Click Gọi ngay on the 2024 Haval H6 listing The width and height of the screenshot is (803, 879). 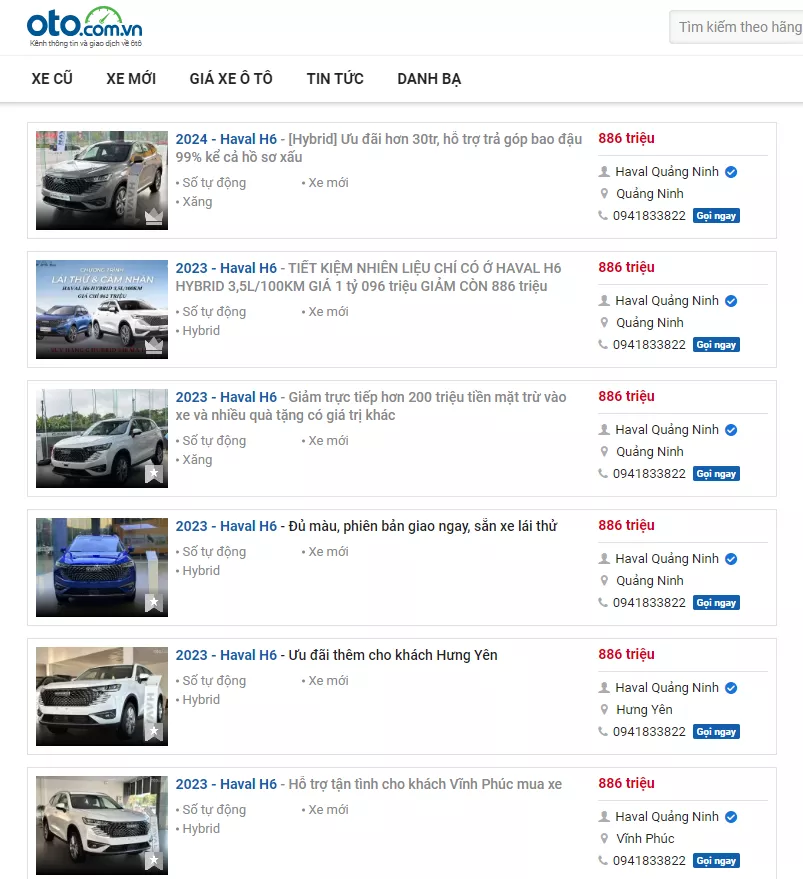716,216
